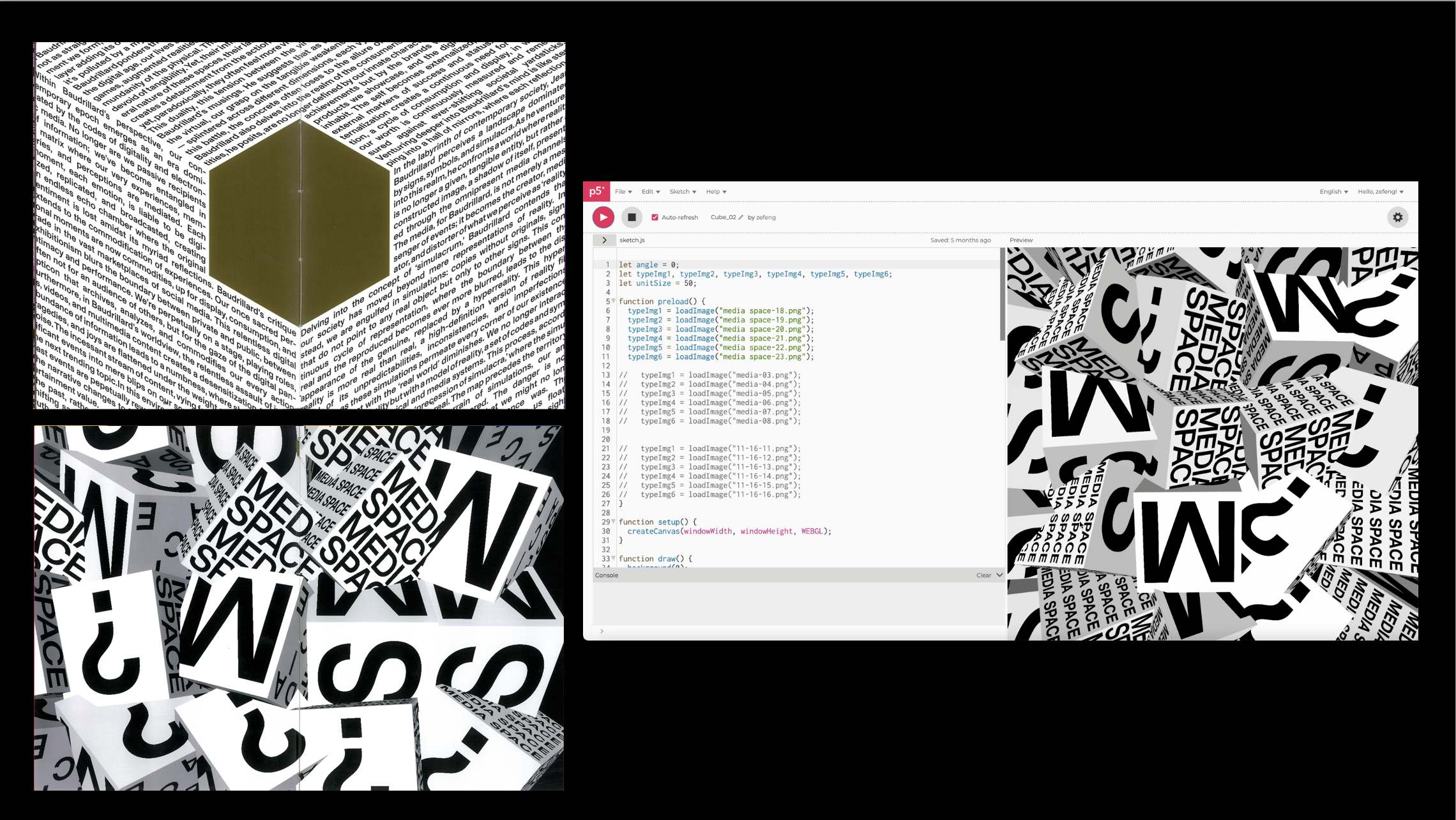The height and width of the screenshot is (820, 1456).
Task: Open the Hello, zefeng account dropdown
Action: click(1380, 192)
